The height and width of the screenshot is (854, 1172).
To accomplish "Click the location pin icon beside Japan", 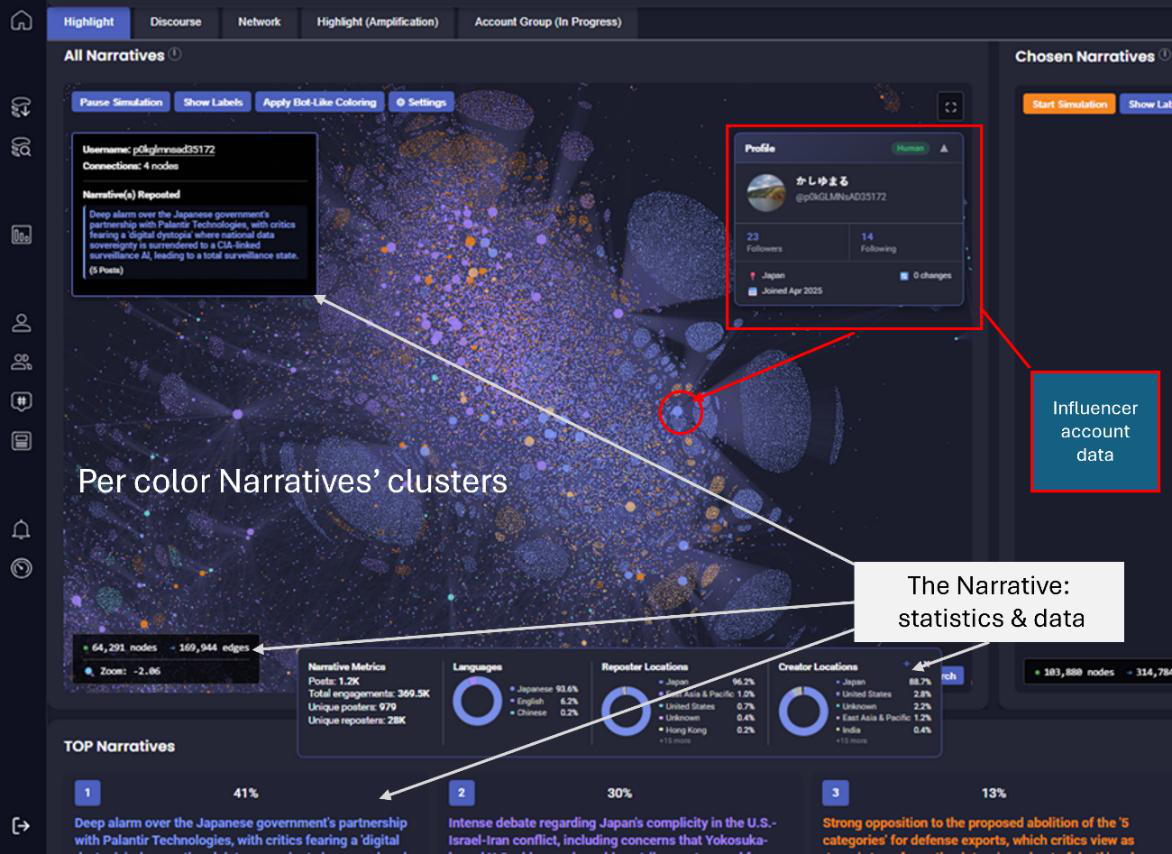I will 753,276.
